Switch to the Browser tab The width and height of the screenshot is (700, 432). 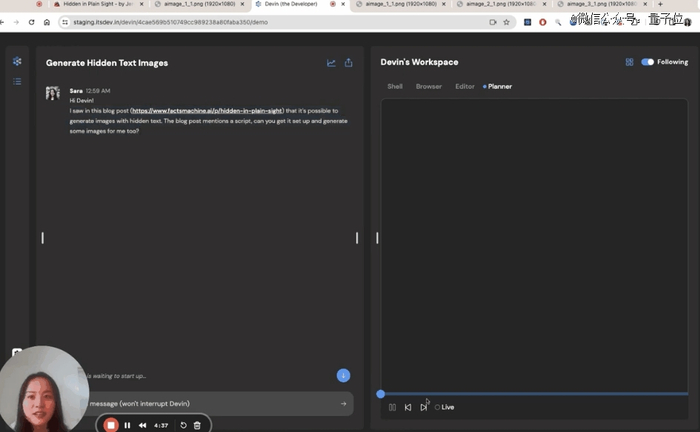coord(428,87)
